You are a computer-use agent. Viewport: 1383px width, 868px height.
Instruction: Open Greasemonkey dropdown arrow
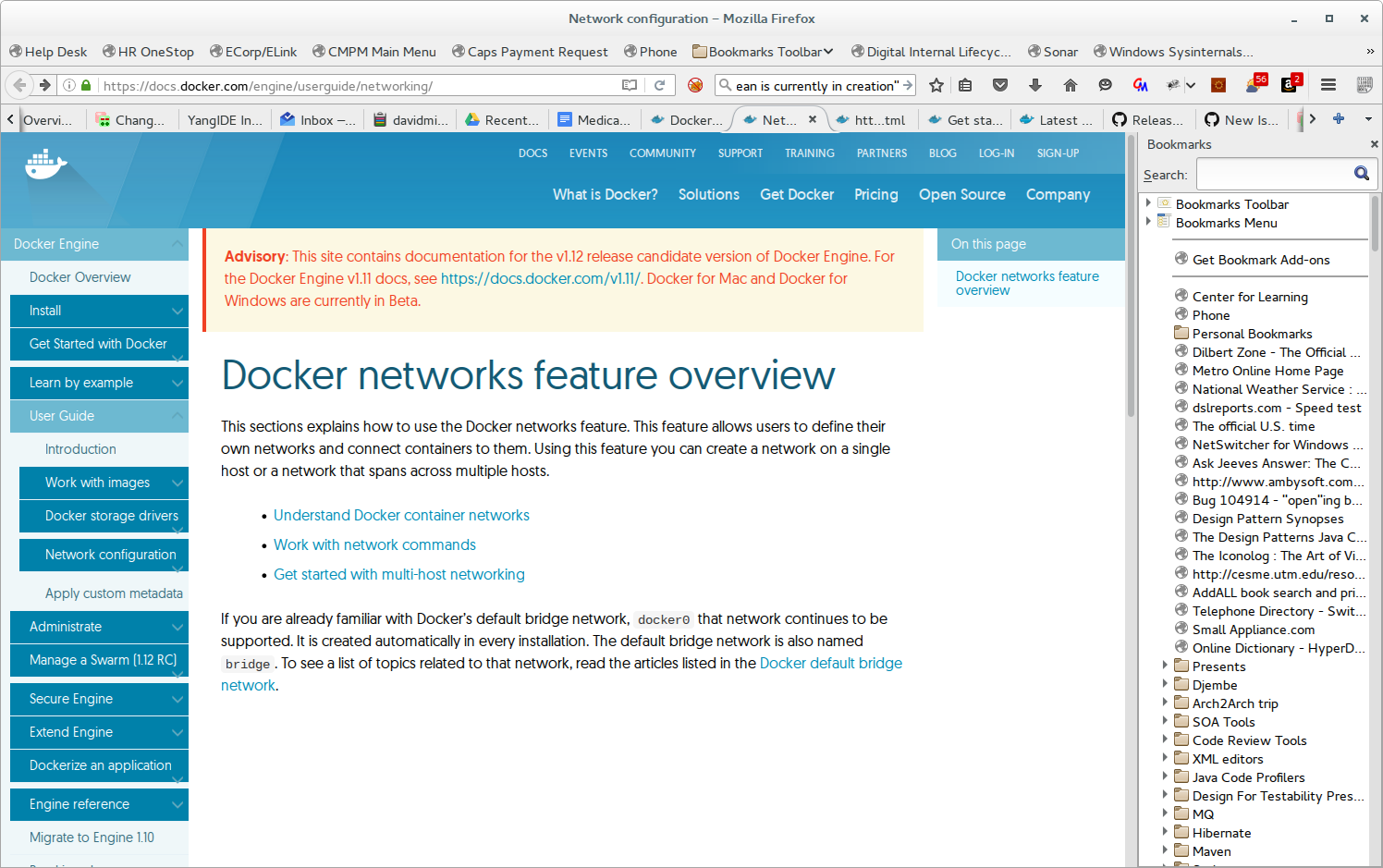click(x=1191, y=86)
